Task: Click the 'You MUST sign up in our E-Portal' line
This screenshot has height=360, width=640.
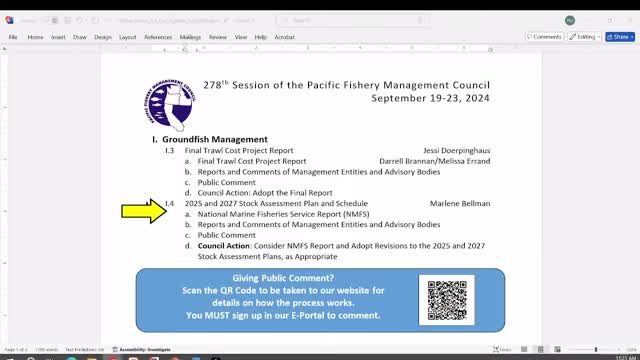Action: (x=283, y=316)
